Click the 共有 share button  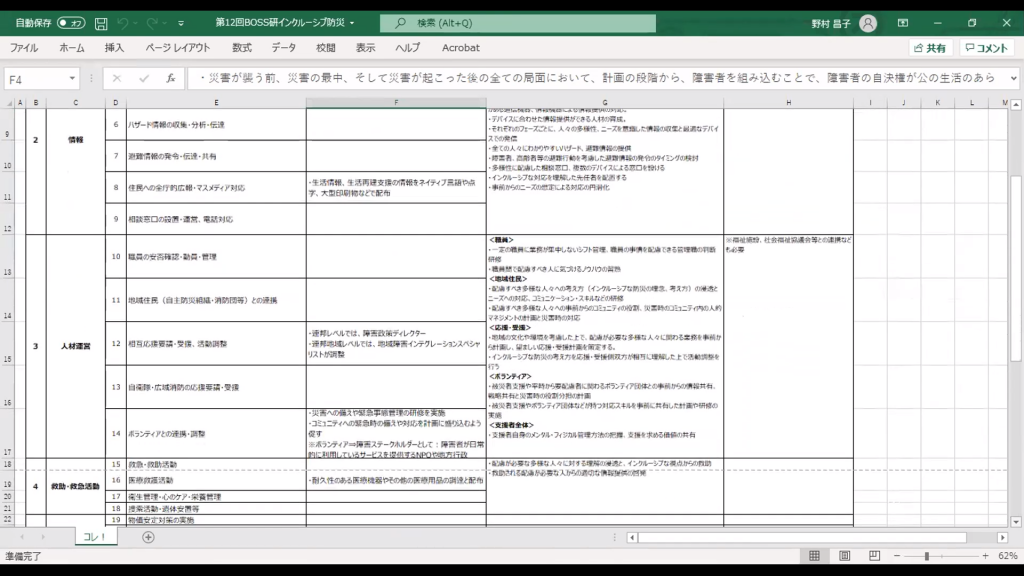(x=930, y=47)
